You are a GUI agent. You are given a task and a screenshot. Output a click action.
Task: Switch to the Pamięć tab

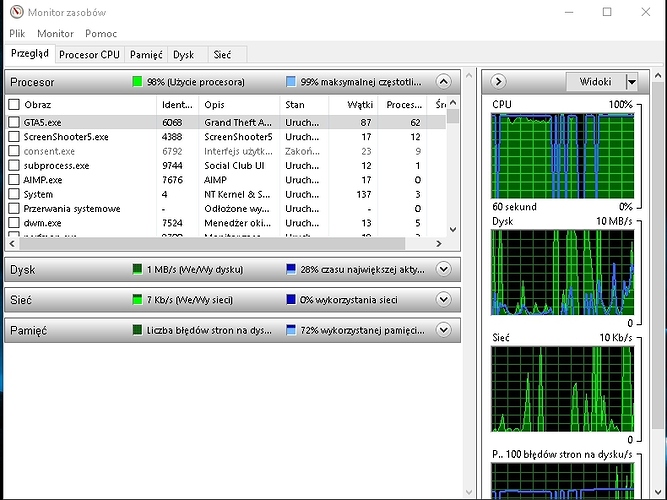point(146,54)
